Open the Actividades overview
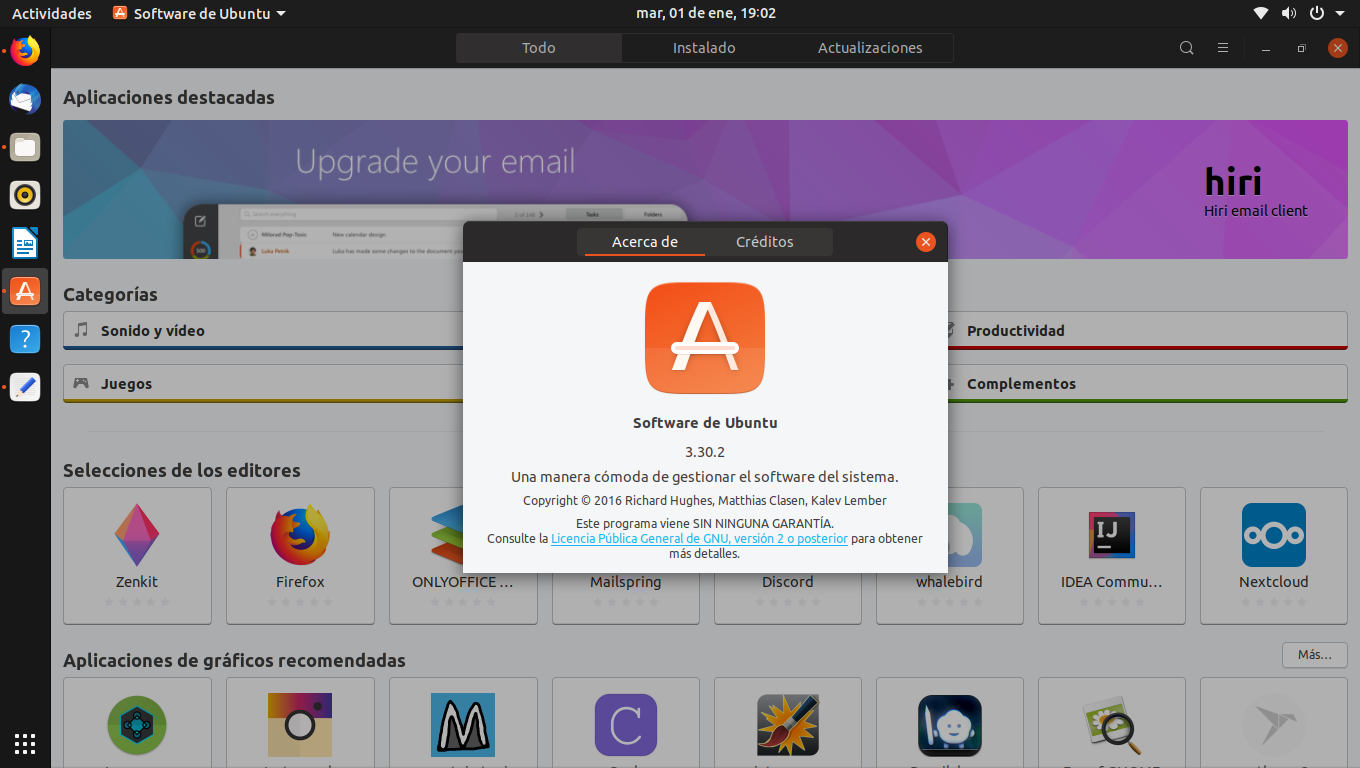The width and height of the screenshot is (1360, 768). click(x=52, y=13)
